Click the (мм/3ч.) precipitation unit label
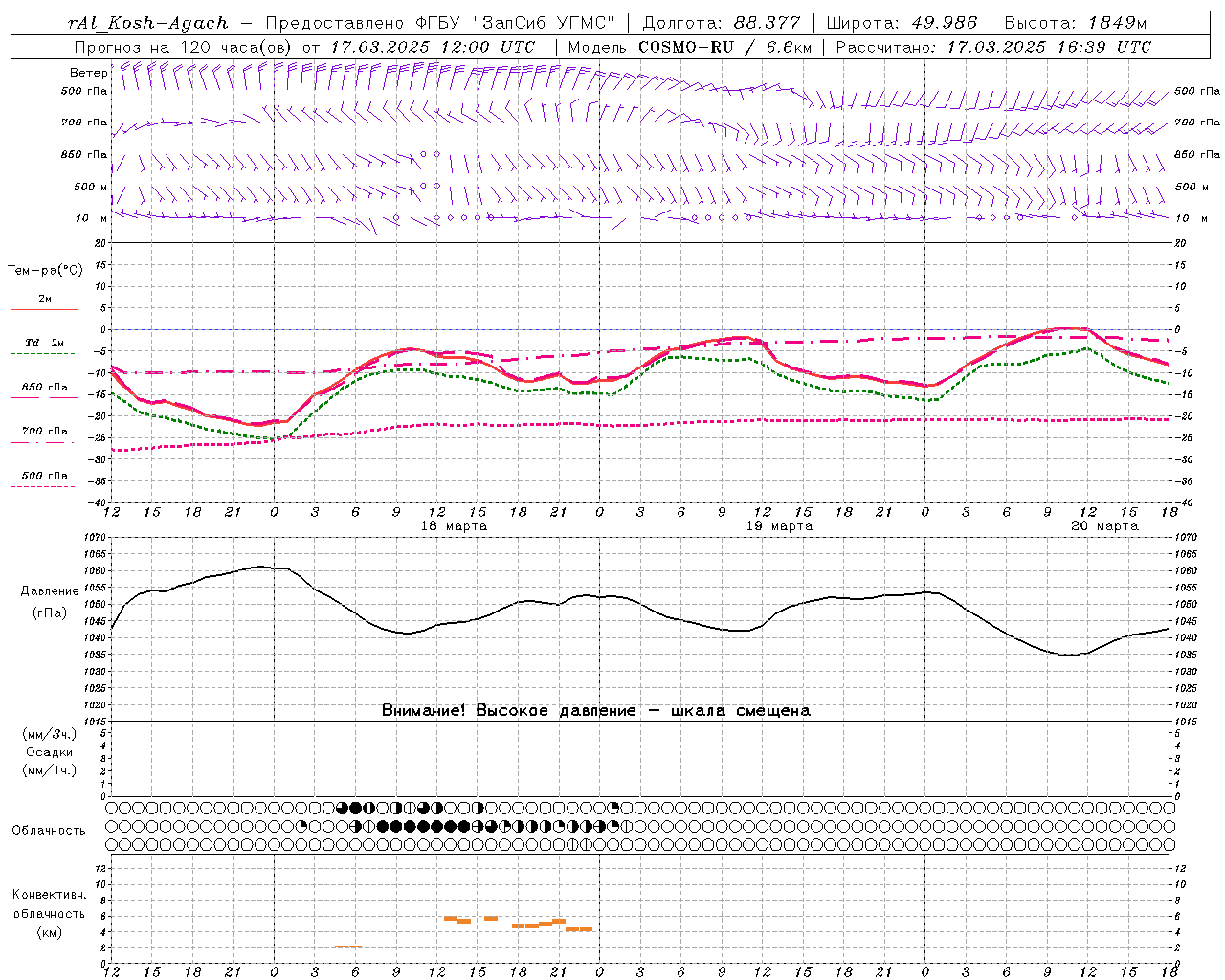 [x=50, y=734]
